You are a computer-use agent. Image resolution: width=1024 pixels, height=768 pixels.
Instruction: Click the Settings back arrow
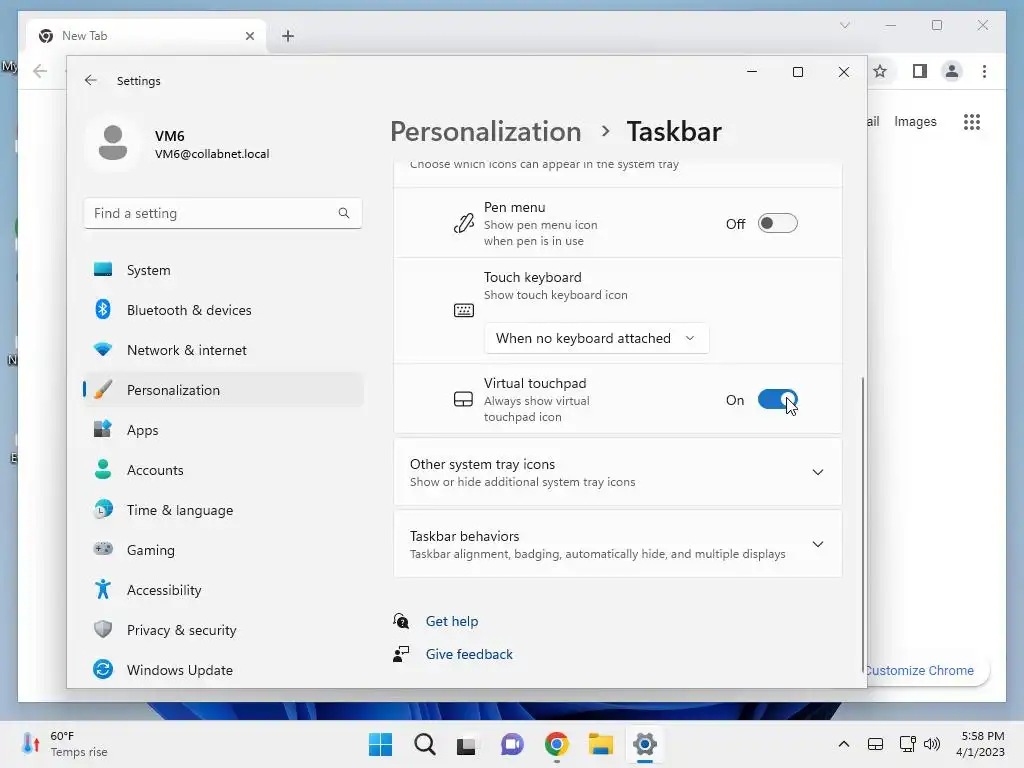(x=91, y=80)
